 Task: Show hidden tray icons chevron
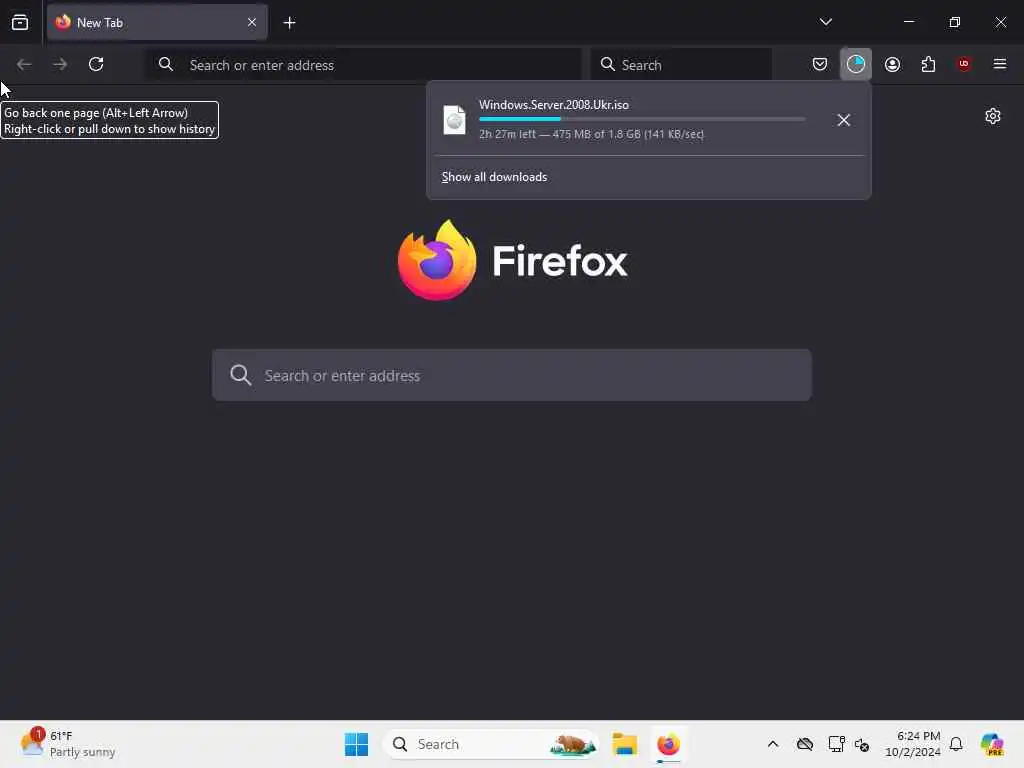[x=773, y=744]
